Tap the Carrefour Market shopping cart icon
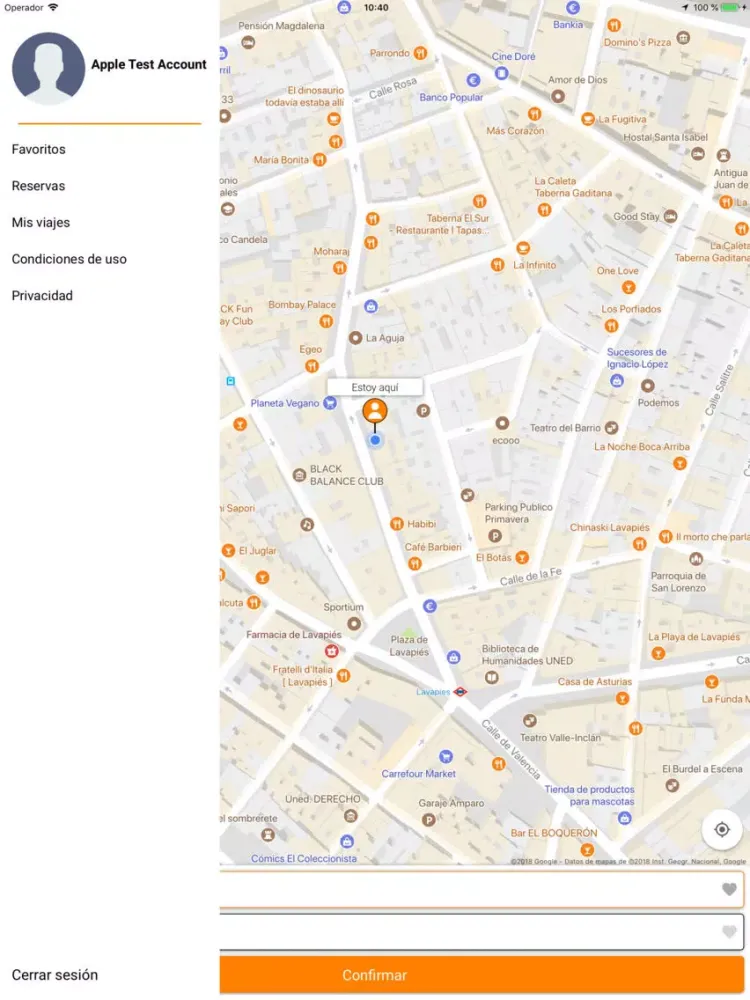The height and width of the screenshot is (1000, 750). (446, 756)
